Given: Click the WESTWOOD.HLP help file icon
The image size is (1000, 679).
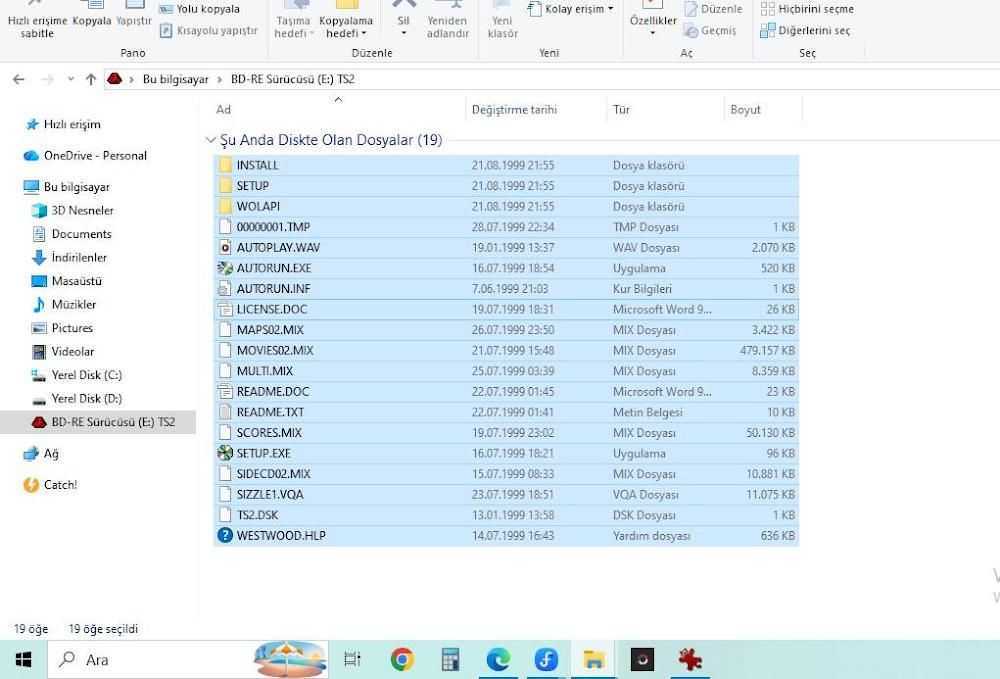Looking at the screenshot, I should pos(224,536).
